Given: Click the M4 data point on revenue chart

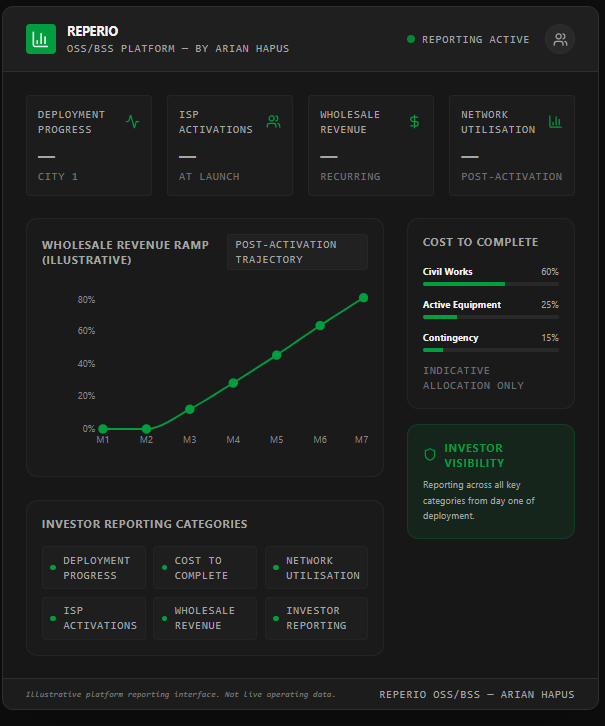Looking at the screenshot, I should coord(233,383).
